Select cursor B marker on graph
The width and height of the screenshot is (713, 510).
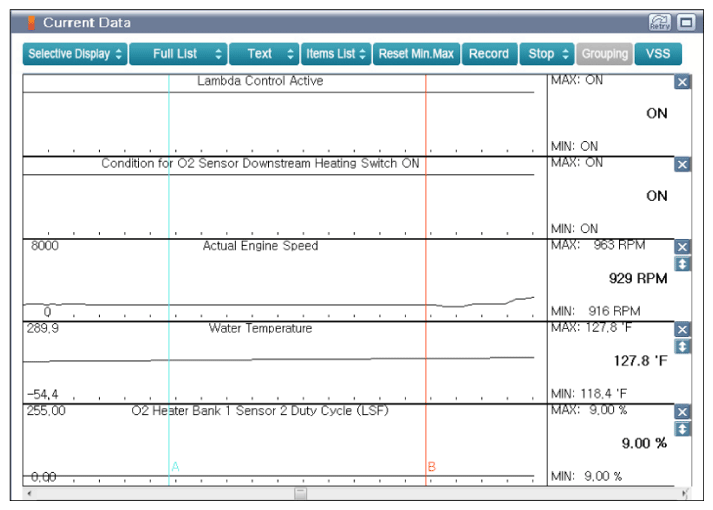[432, 467]
